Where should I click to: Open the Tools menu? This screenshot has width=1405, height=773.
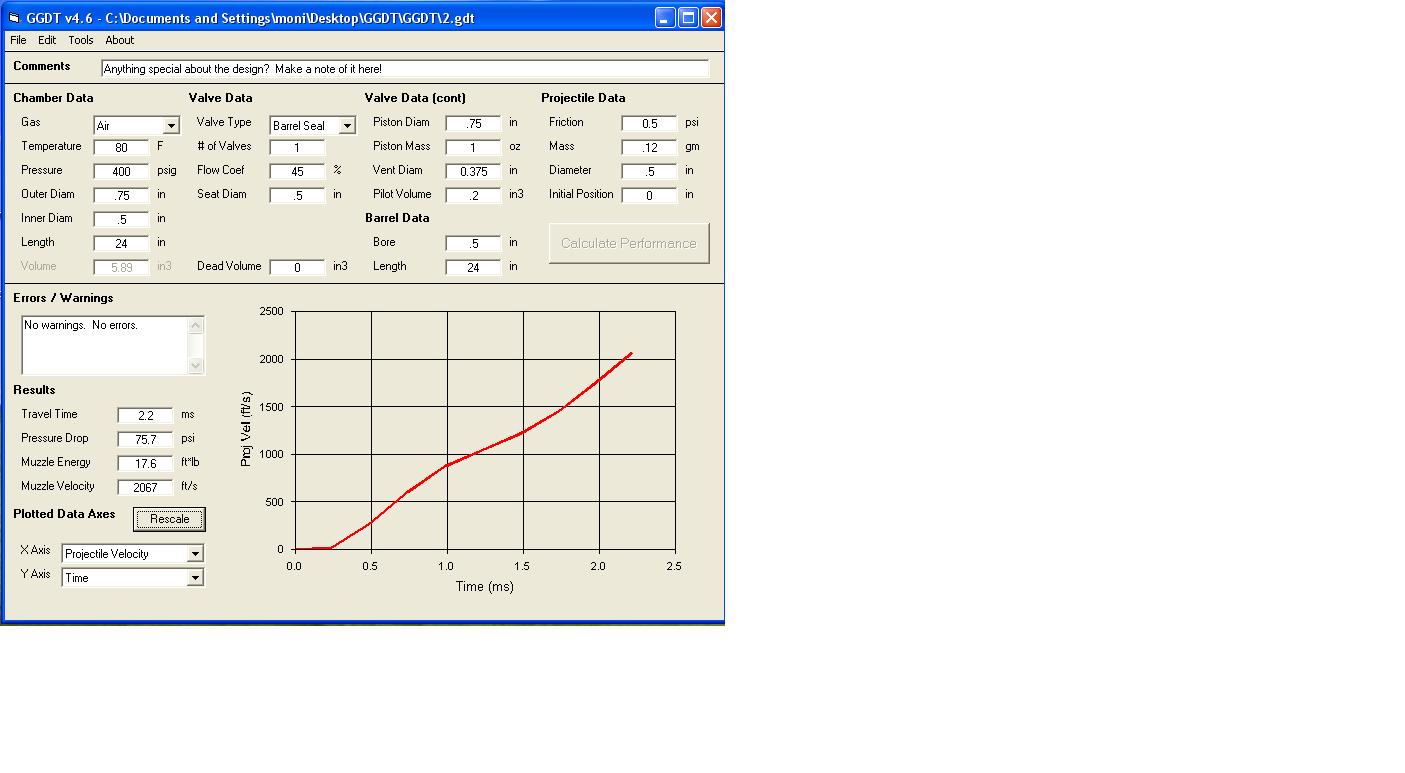coord(81,40)
